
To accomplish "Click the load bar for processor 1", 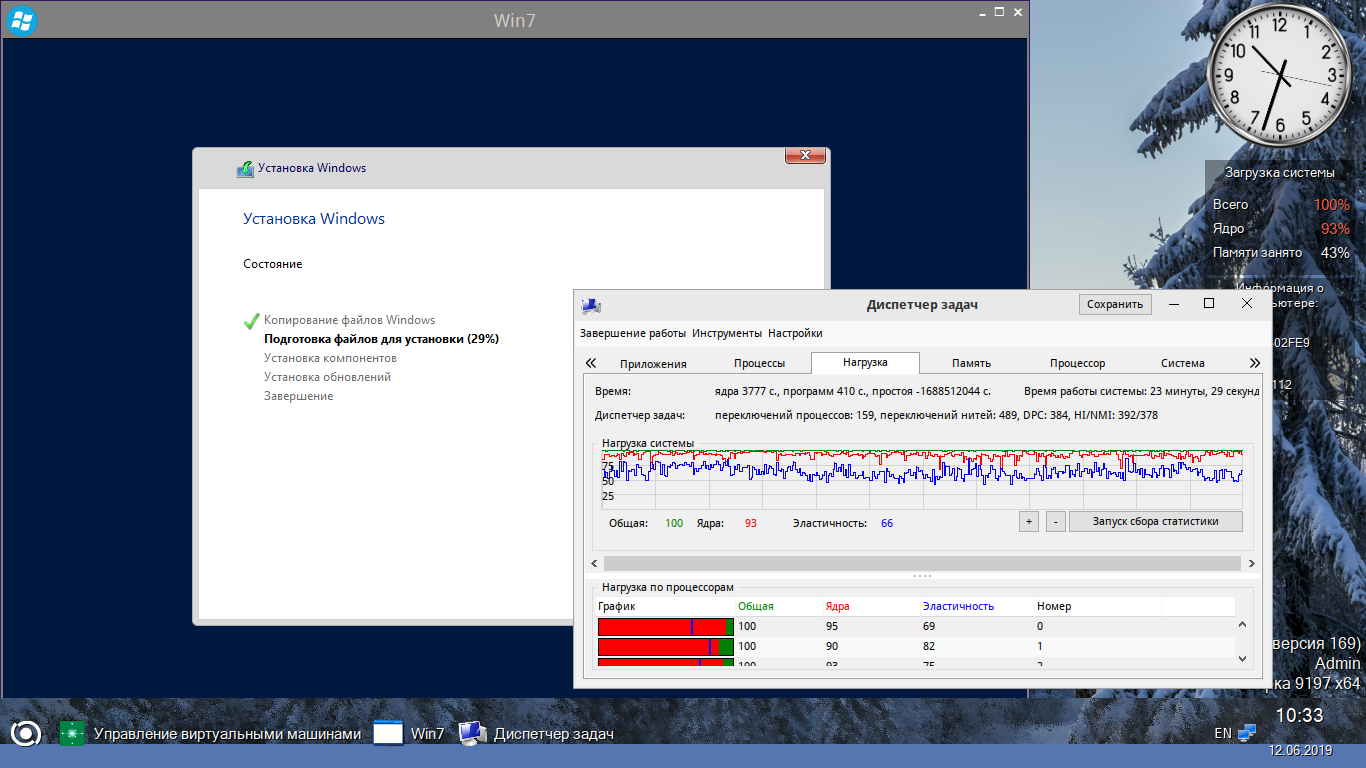I will tap(666, 647).
